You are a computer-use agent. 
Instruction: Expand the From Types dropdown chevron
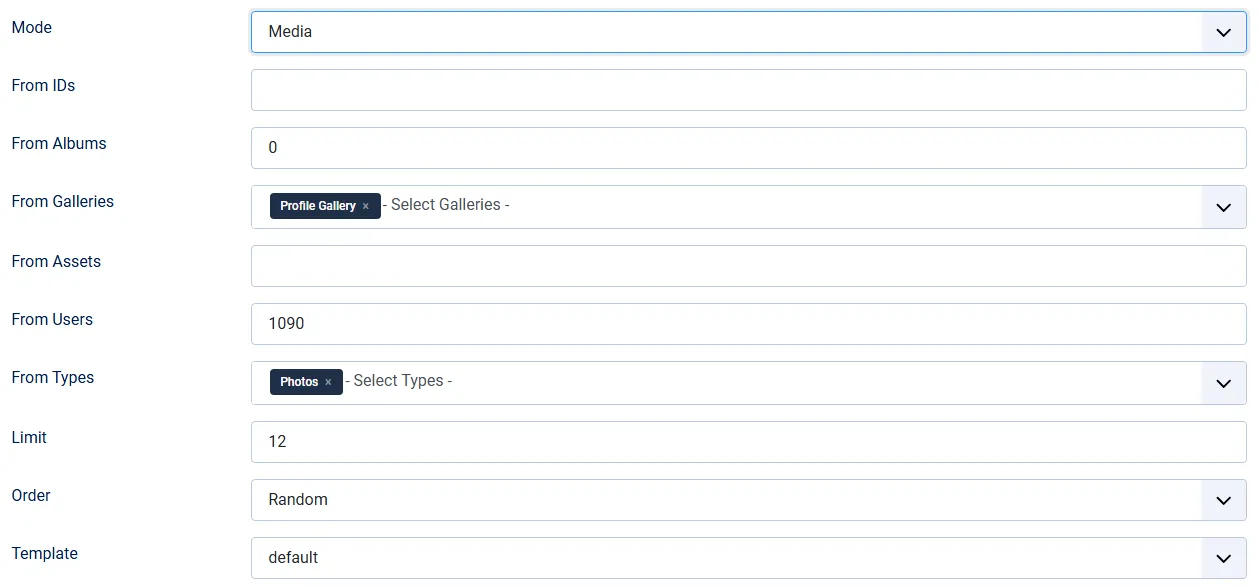point(1223,383)
